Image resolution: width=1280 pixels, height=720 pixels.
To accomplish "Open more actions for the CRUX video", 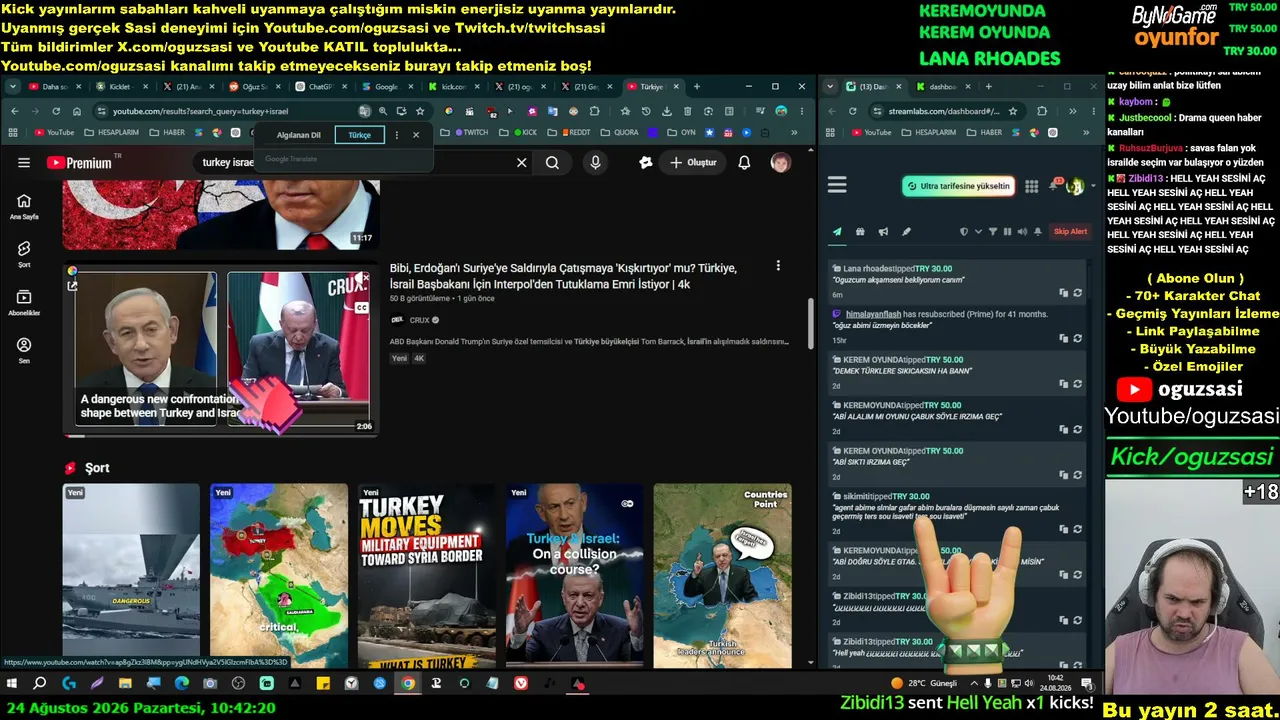I will [x=778, y=266].
